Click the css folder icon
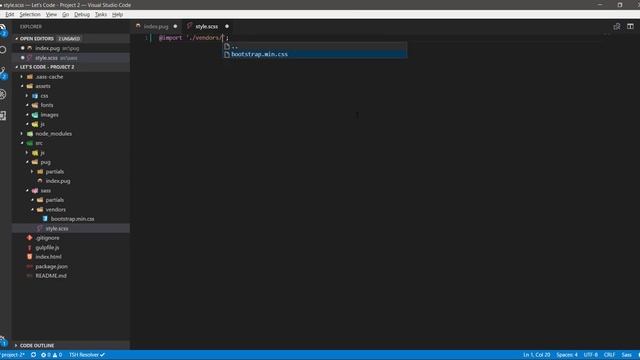640x360 pixels. click(x=35, y=96)
